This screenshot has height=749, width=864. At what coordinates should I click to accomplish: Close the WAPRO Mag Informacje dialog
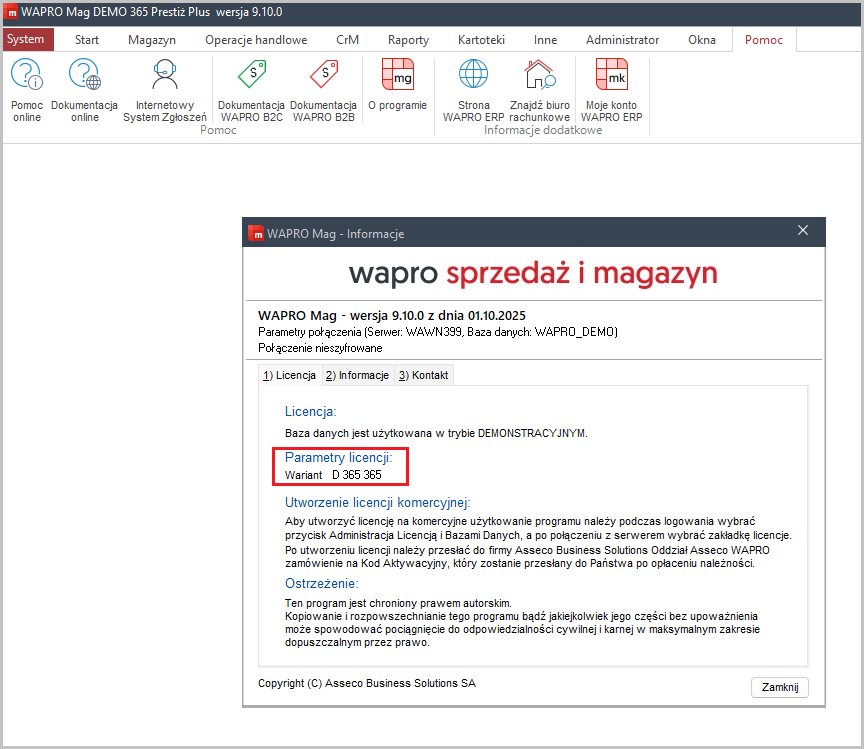click(x=803, y=230)
